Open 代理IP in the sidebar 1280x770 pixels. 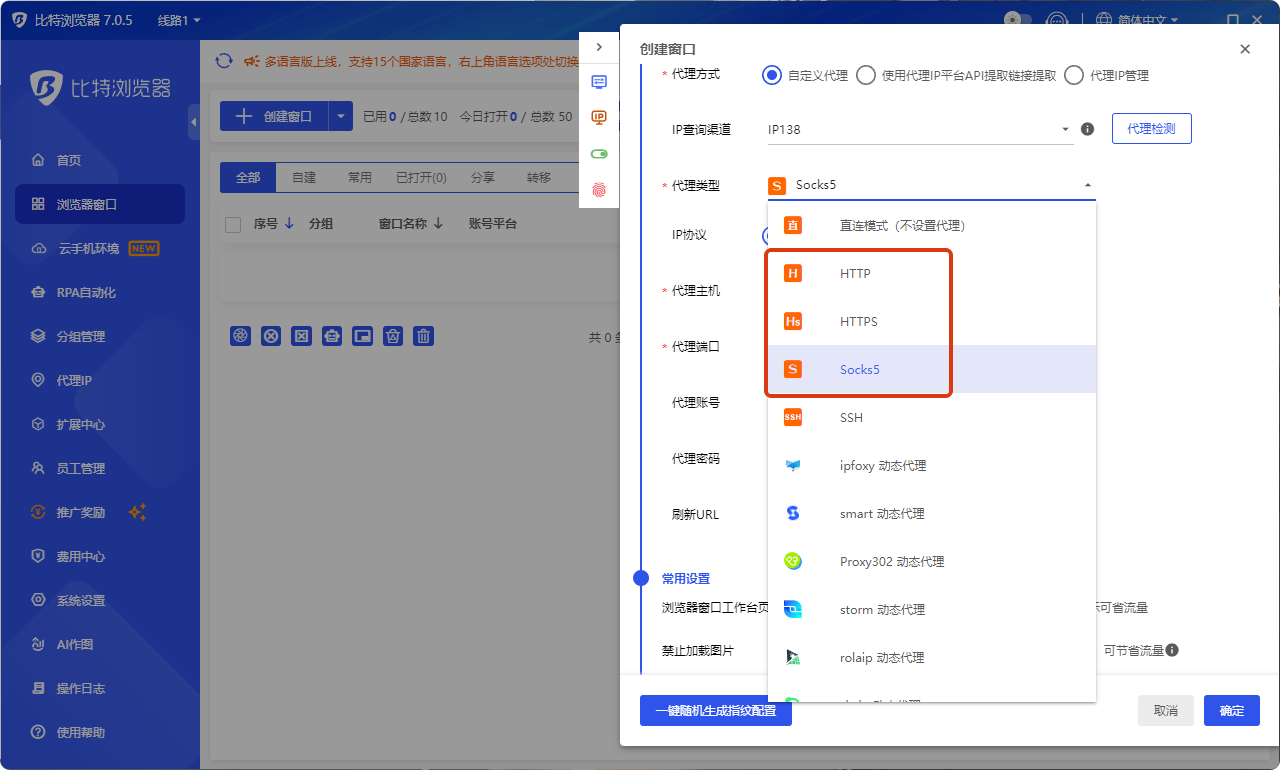(x=100, y=380)
